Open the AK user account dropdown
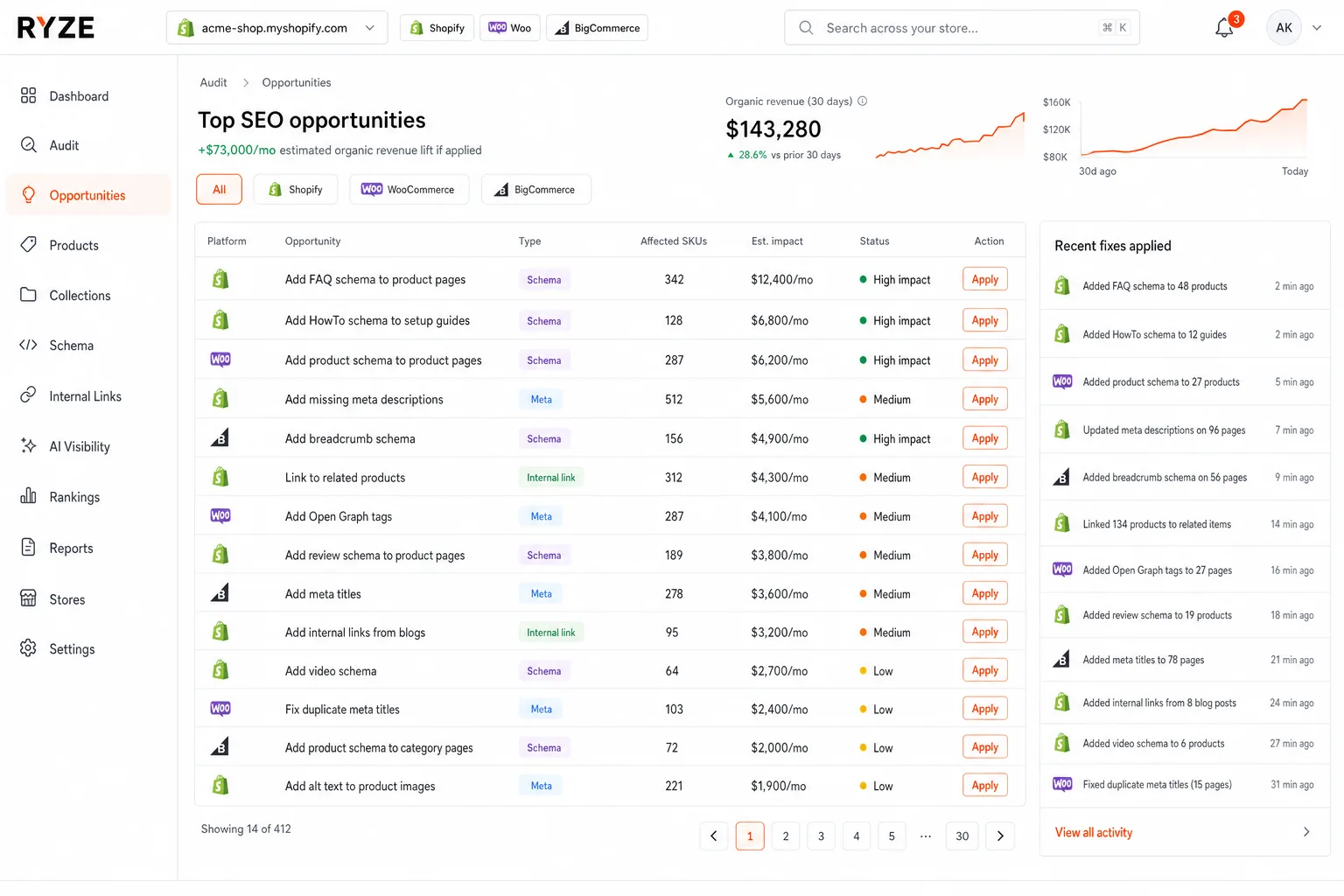The width and height of the screenshot is (1344, 896). 1295,28
